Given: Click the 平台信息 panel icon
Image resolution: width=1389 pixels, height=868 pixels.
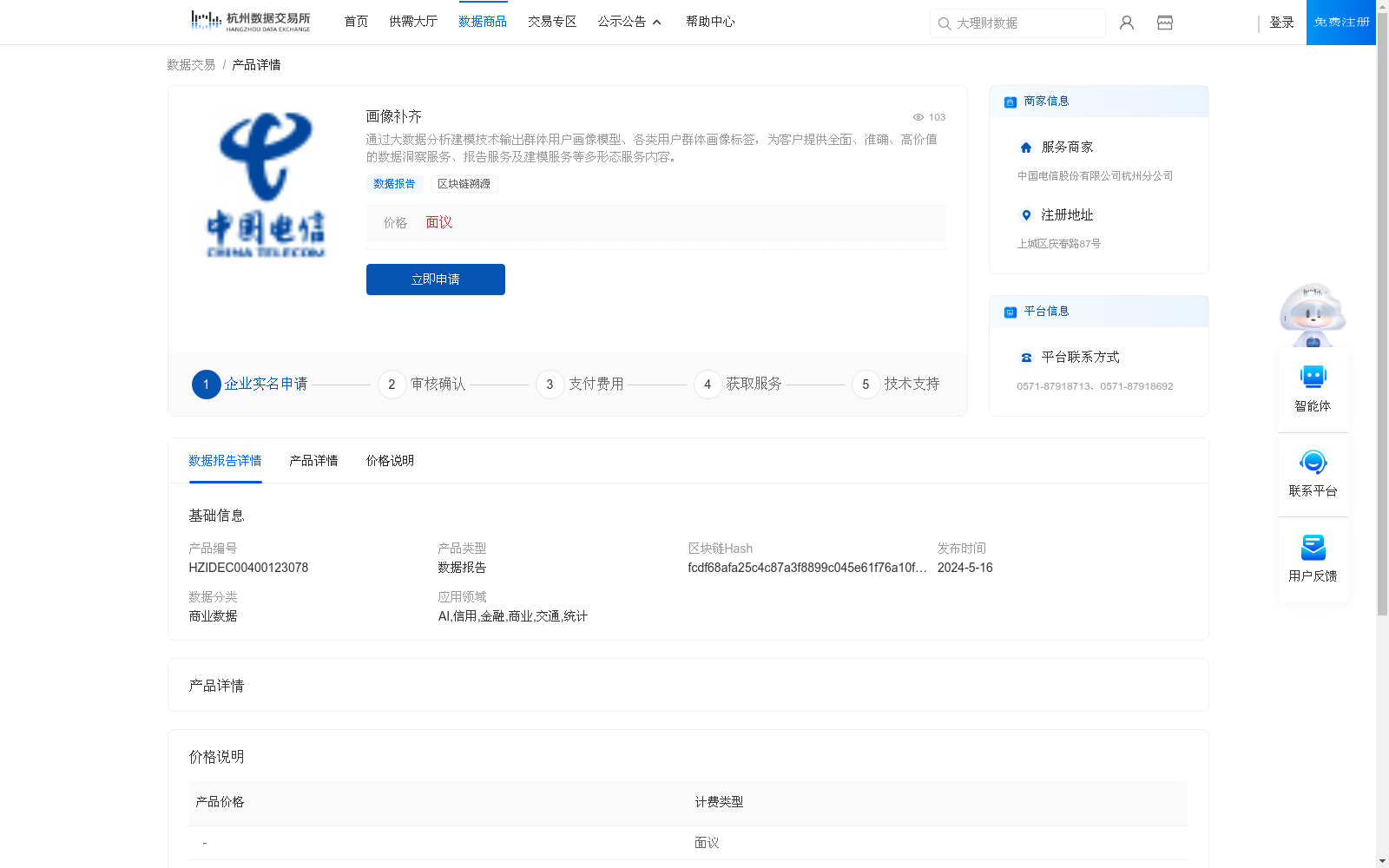Looking at the screenshot, I should 1010,312.
